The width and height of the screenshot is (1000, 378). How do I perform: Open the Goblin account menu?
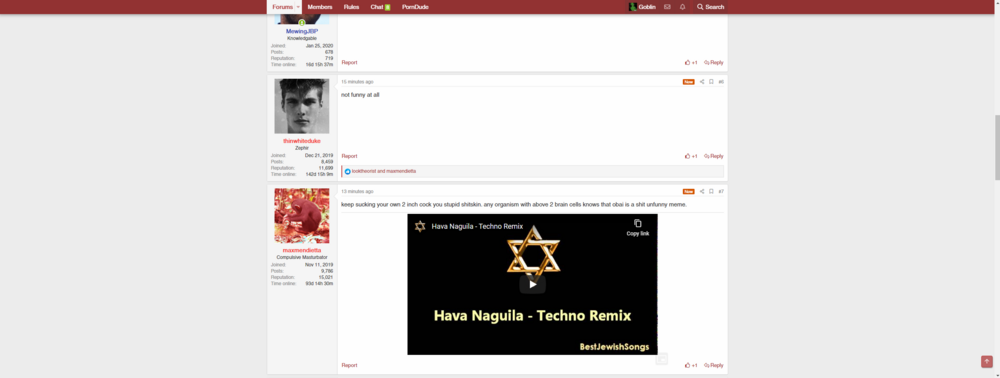point(642,7)
